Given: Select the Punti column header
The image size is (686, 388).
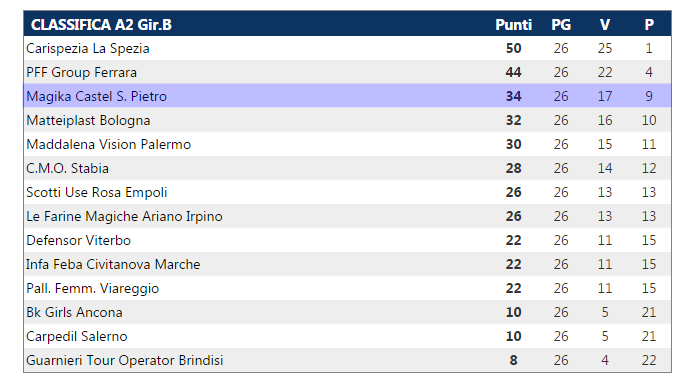Looking at the screenshot, I should point(513,24).
